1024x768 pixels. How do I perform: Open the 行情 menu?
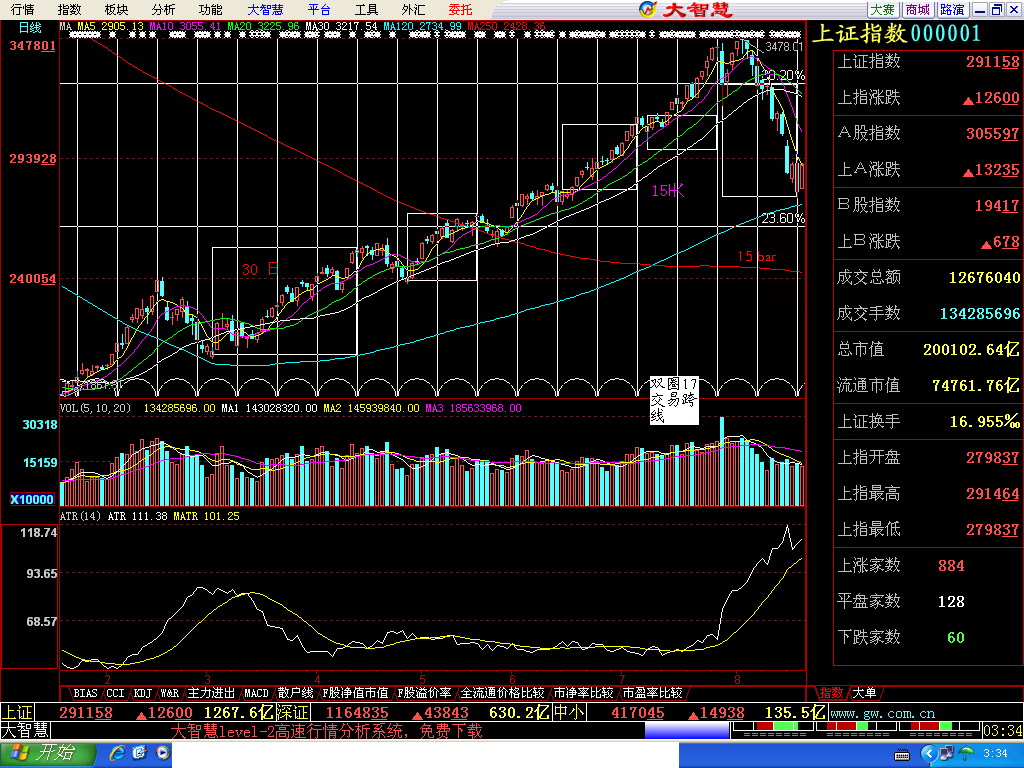pos(23,9)
